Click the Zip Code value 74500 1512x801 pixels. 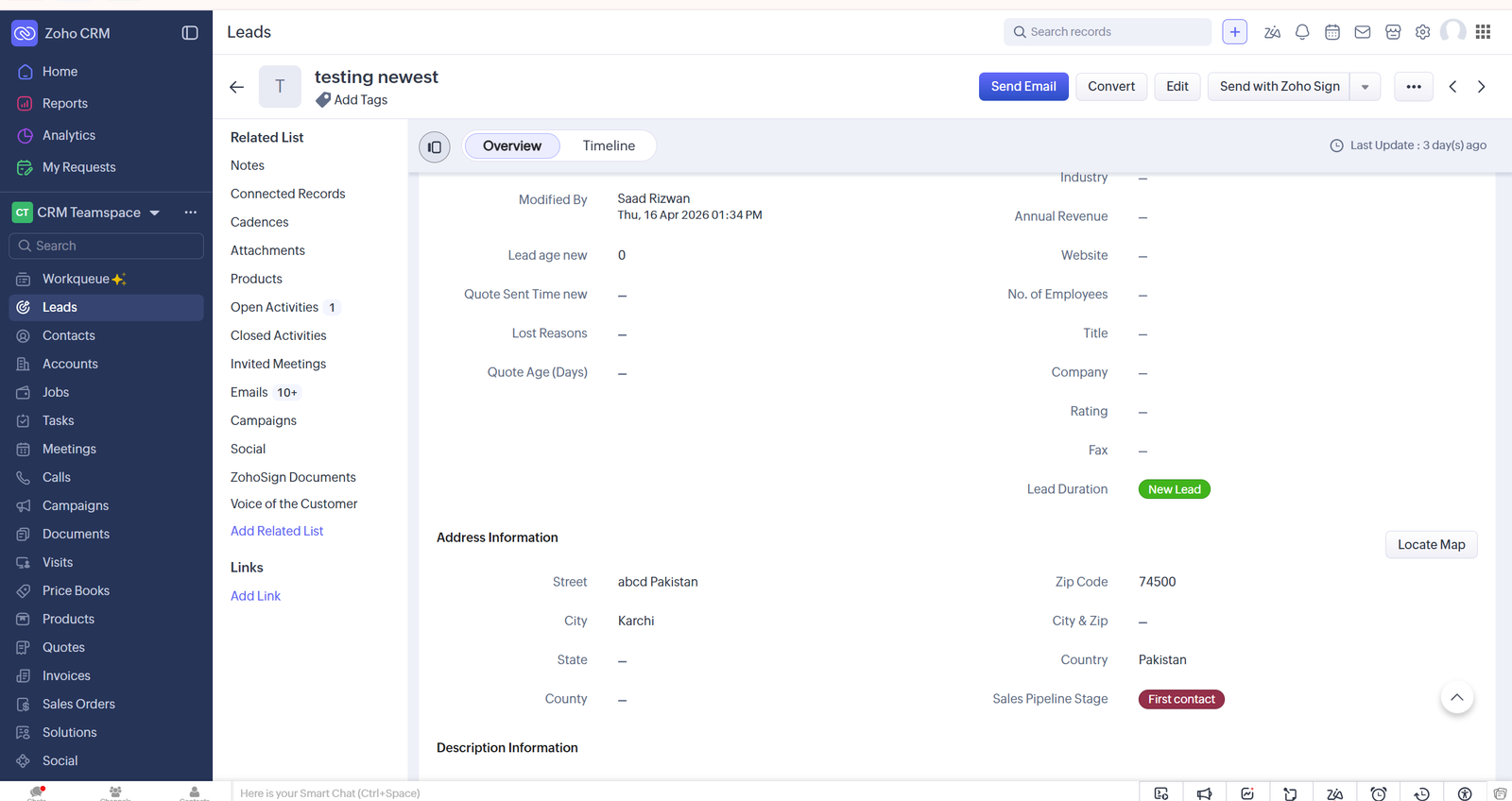coord(1158,582)
